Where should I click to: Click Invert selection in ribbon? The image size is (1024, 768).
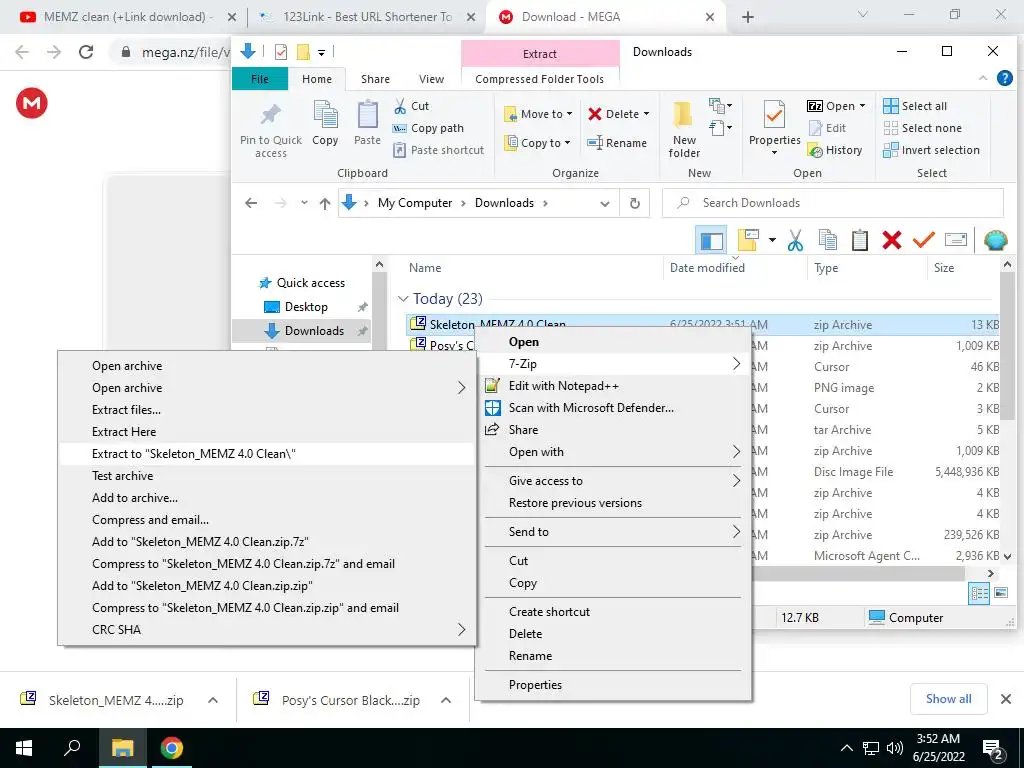(x=931, y=150)
